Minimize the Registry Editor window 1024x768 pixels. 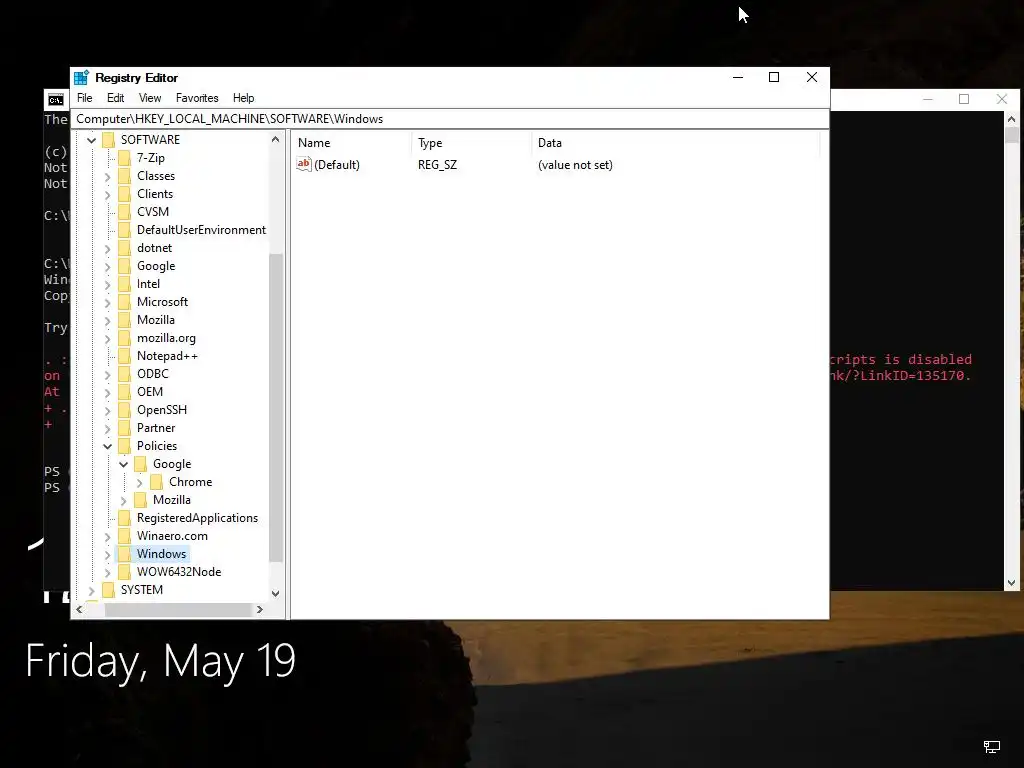coord(738,77)
